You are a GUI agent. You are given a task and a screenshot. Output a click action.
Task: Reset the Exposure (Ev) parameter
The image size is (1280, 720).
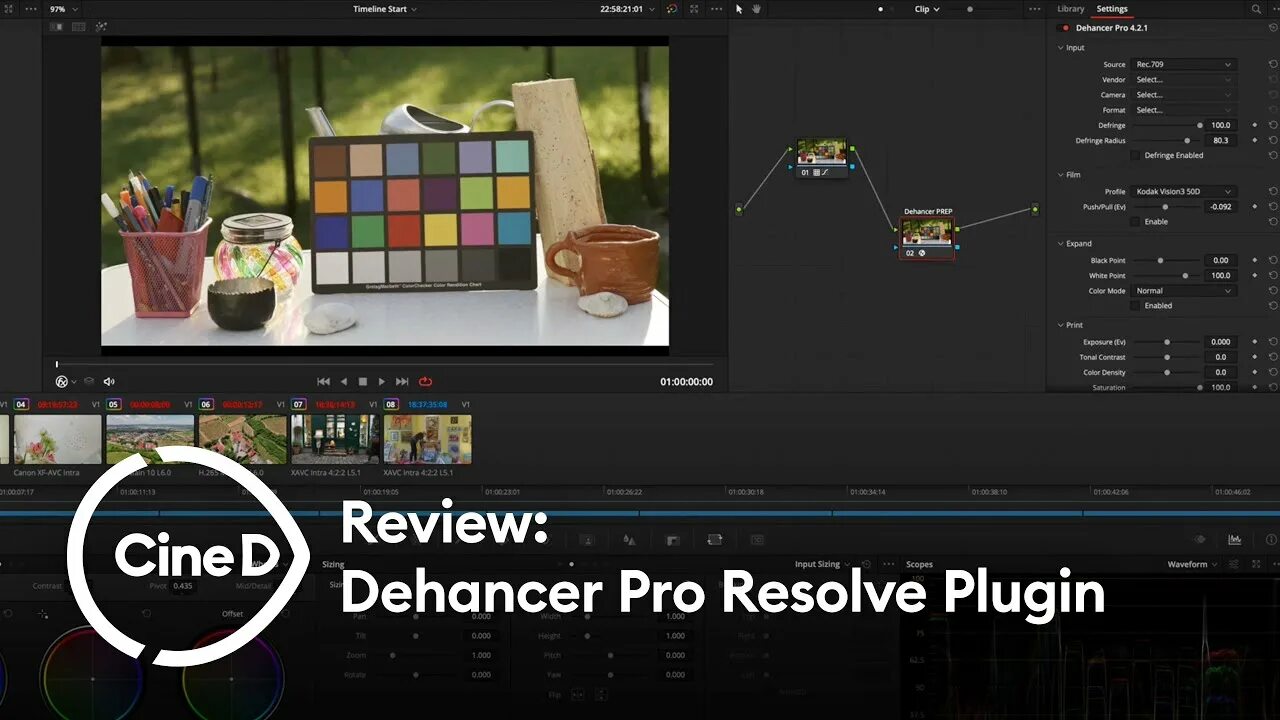point(1273,341)
